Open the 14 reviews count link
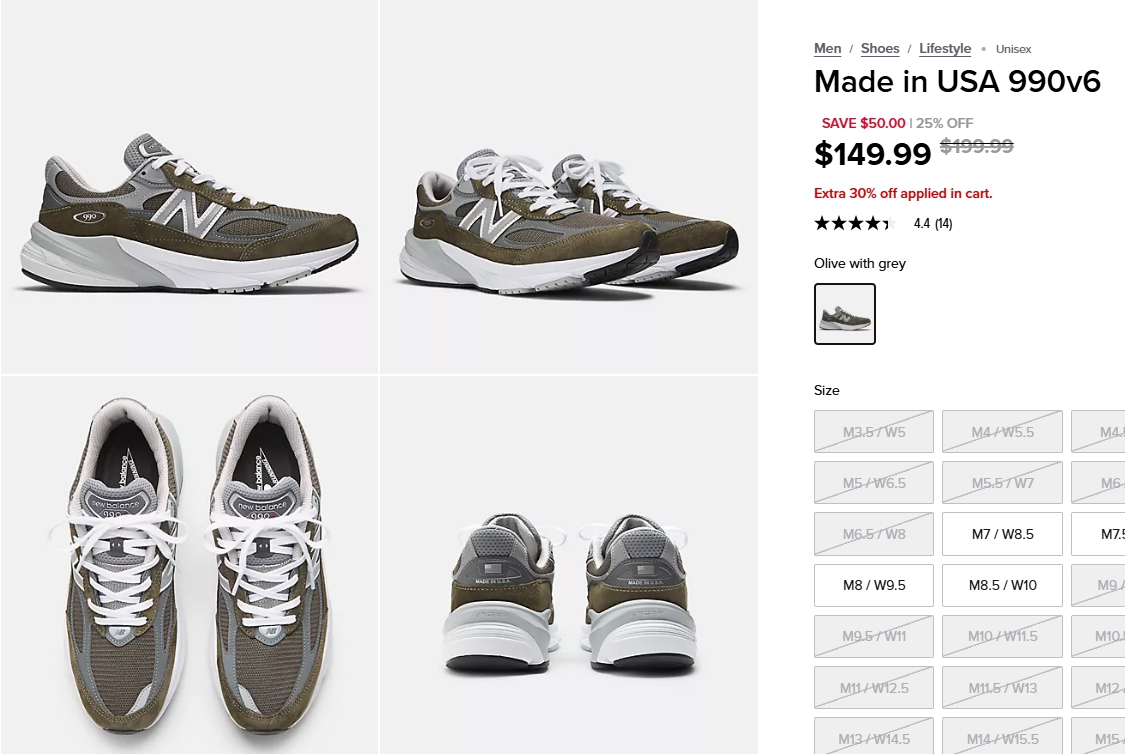The image size is (1125, 754). point(943,224)
